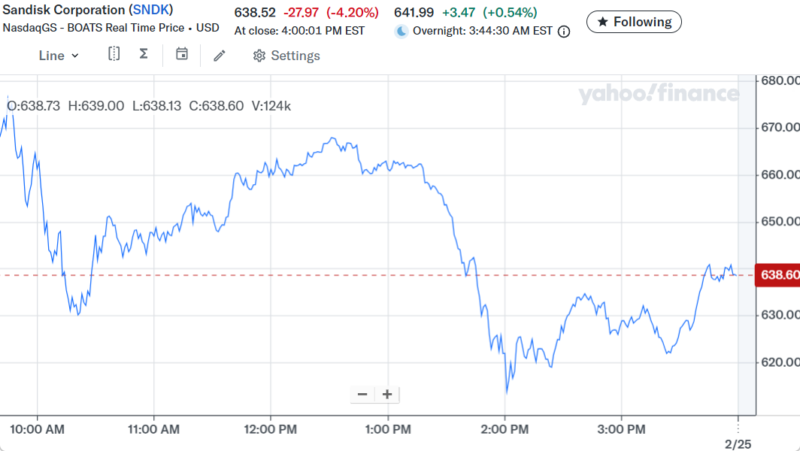Toggle the star Following button

[x=634, y=21]
